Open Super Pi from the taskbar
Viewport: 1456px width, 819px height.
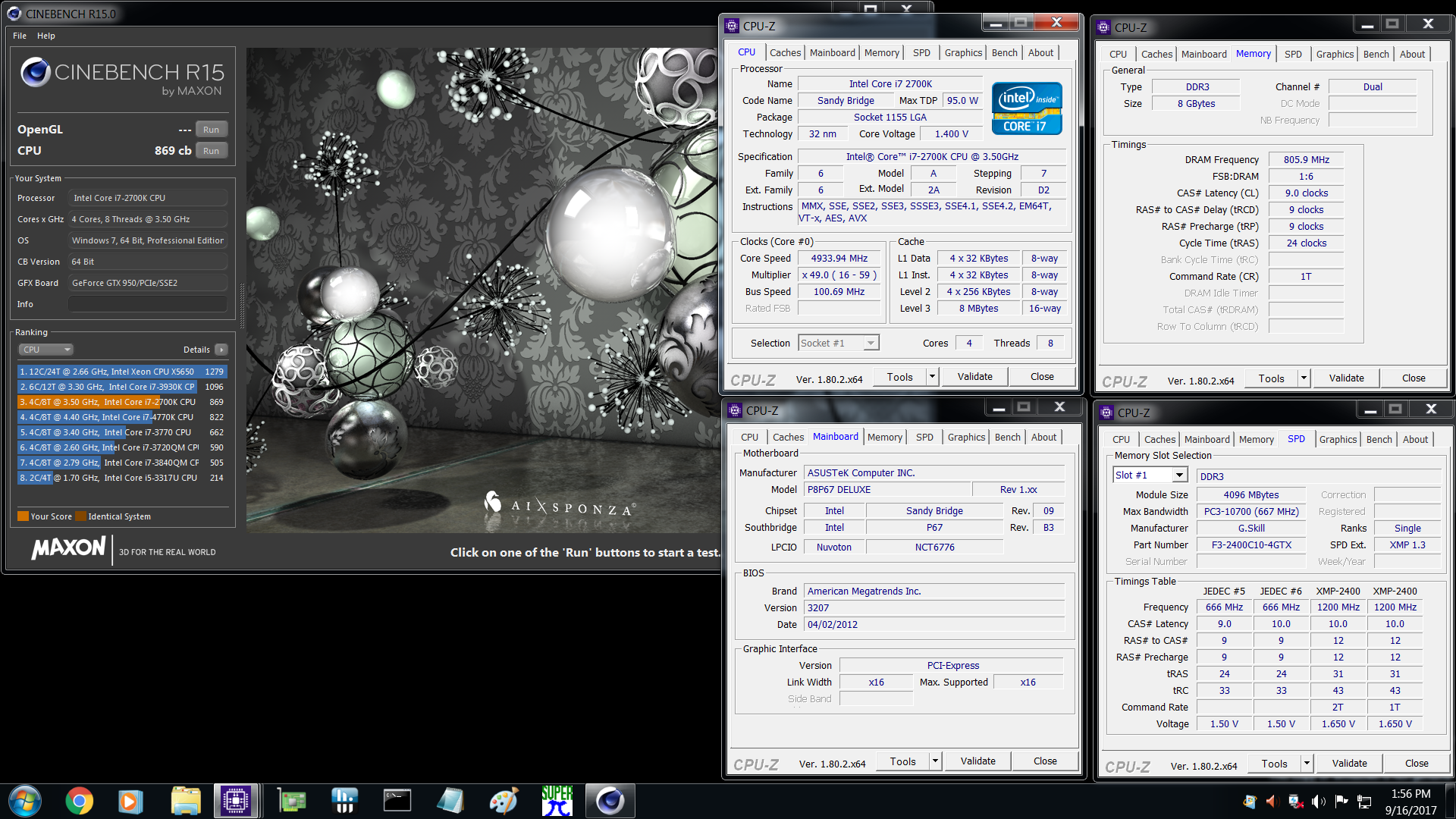(557, 801)
